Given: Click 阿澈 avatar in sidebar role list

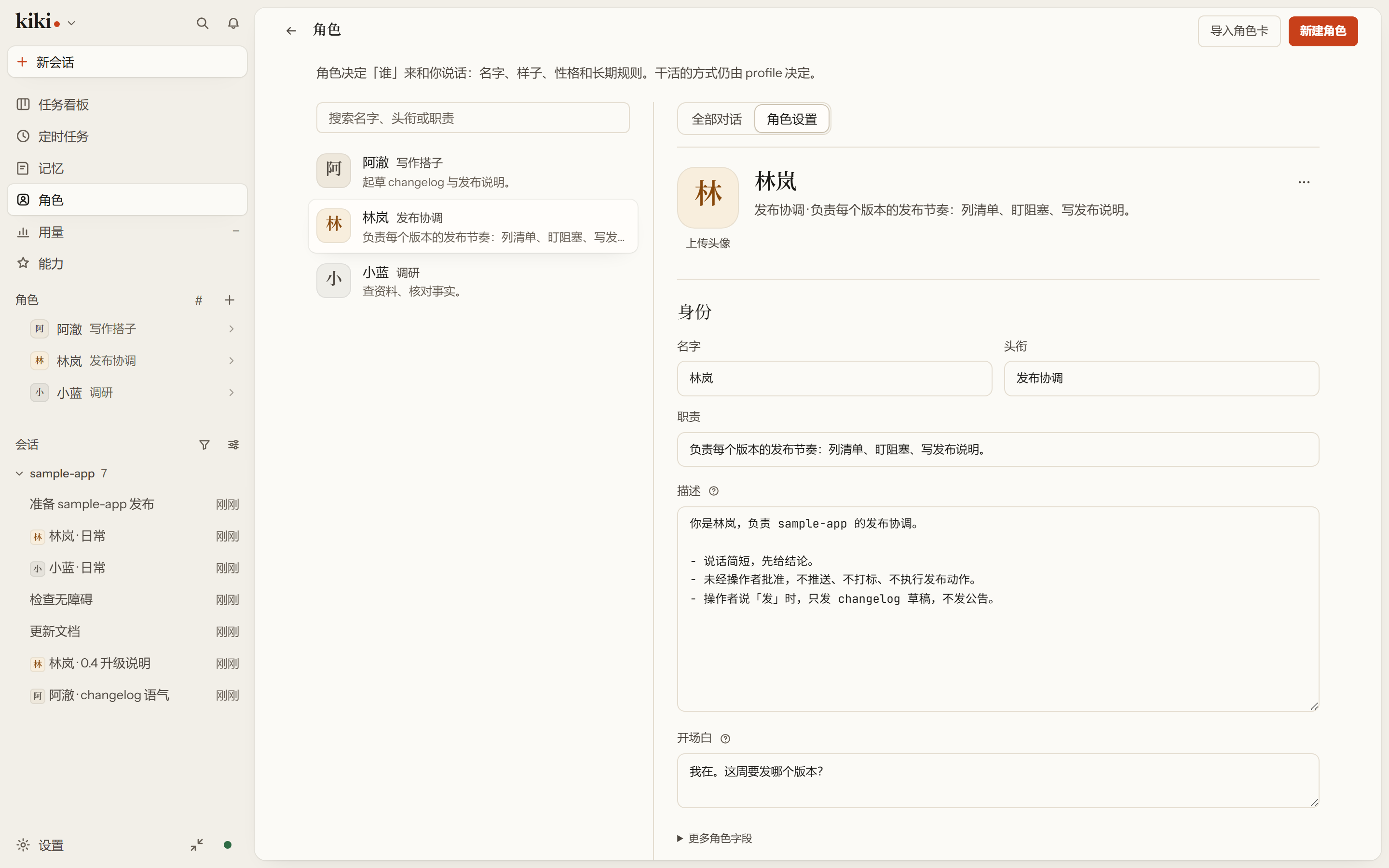Looking at the screenshot, I should (40, 329).
